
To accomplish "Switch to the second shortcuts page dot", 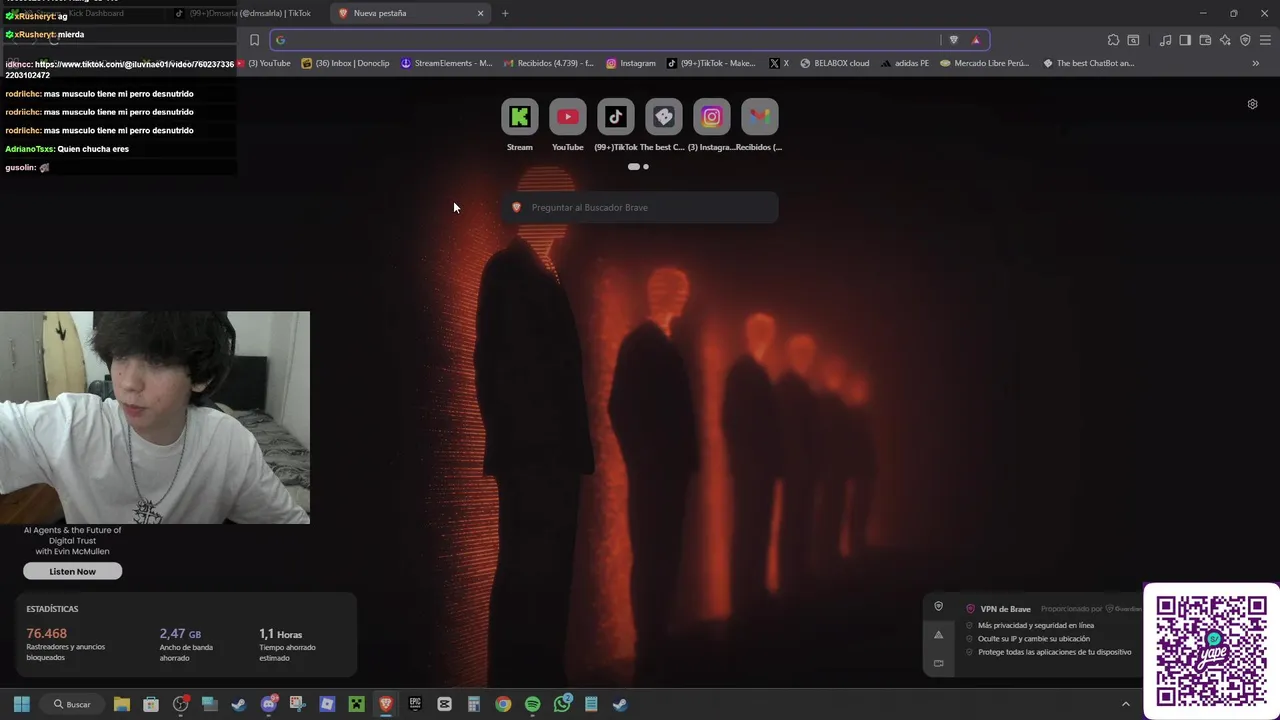I will click(646, 167).
